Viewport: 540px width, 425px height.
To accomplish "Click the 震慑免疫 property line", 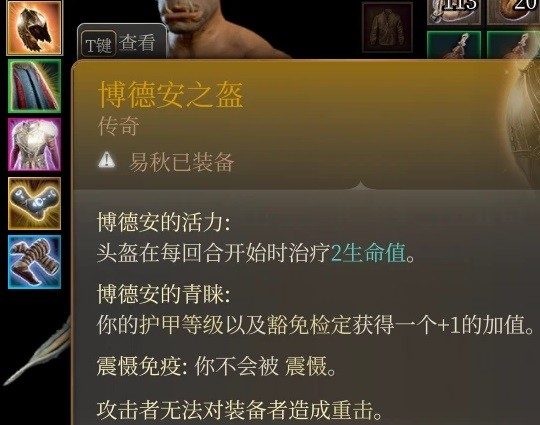I will [217, 366].
